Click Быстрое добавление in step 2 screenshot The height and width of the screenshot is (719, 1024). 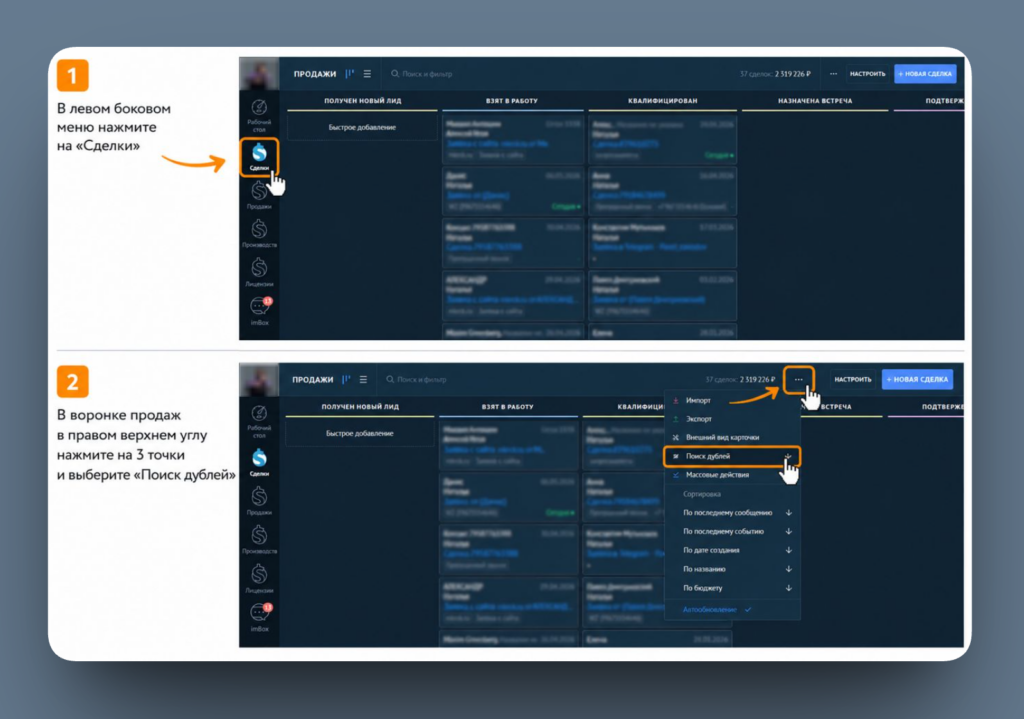[x=360, y=434]
